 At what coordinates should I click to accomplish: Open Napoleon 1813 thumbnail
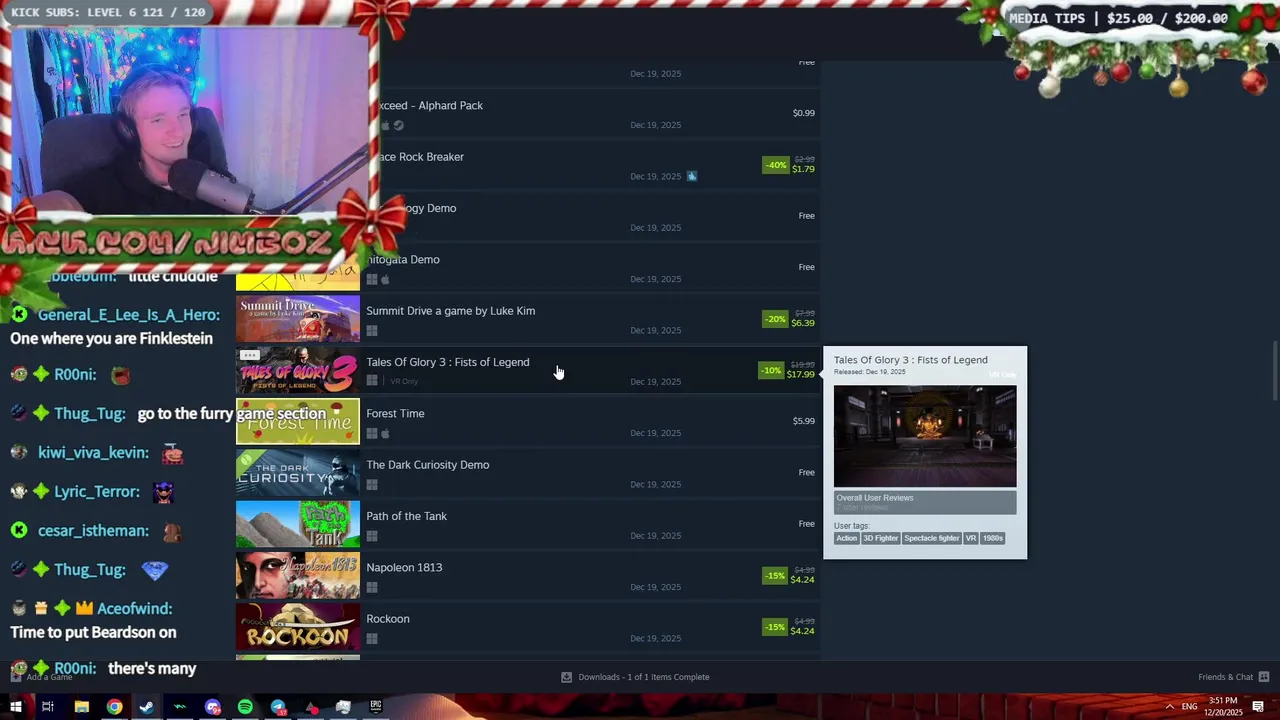tap(298, 576)
